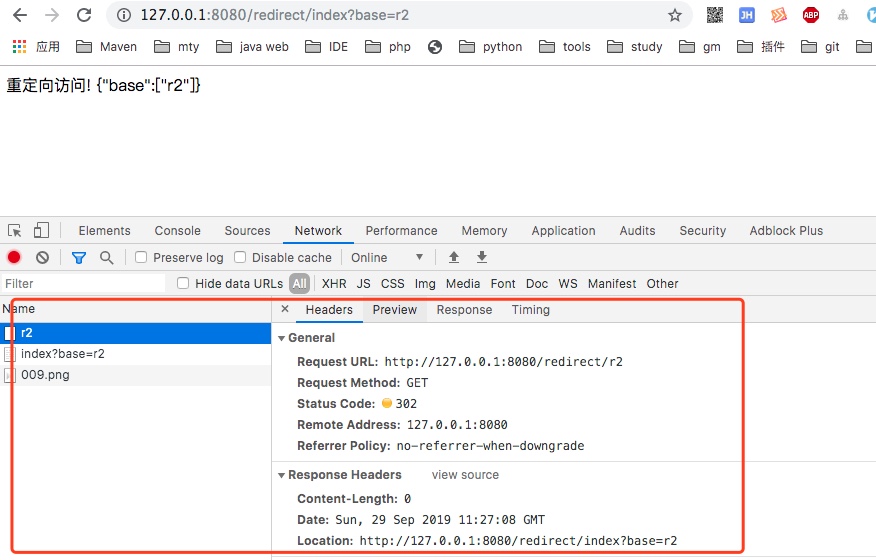Click the Filter text field
Screen dimensions: 876x560
pyautogui.click(x=82, y=283)
